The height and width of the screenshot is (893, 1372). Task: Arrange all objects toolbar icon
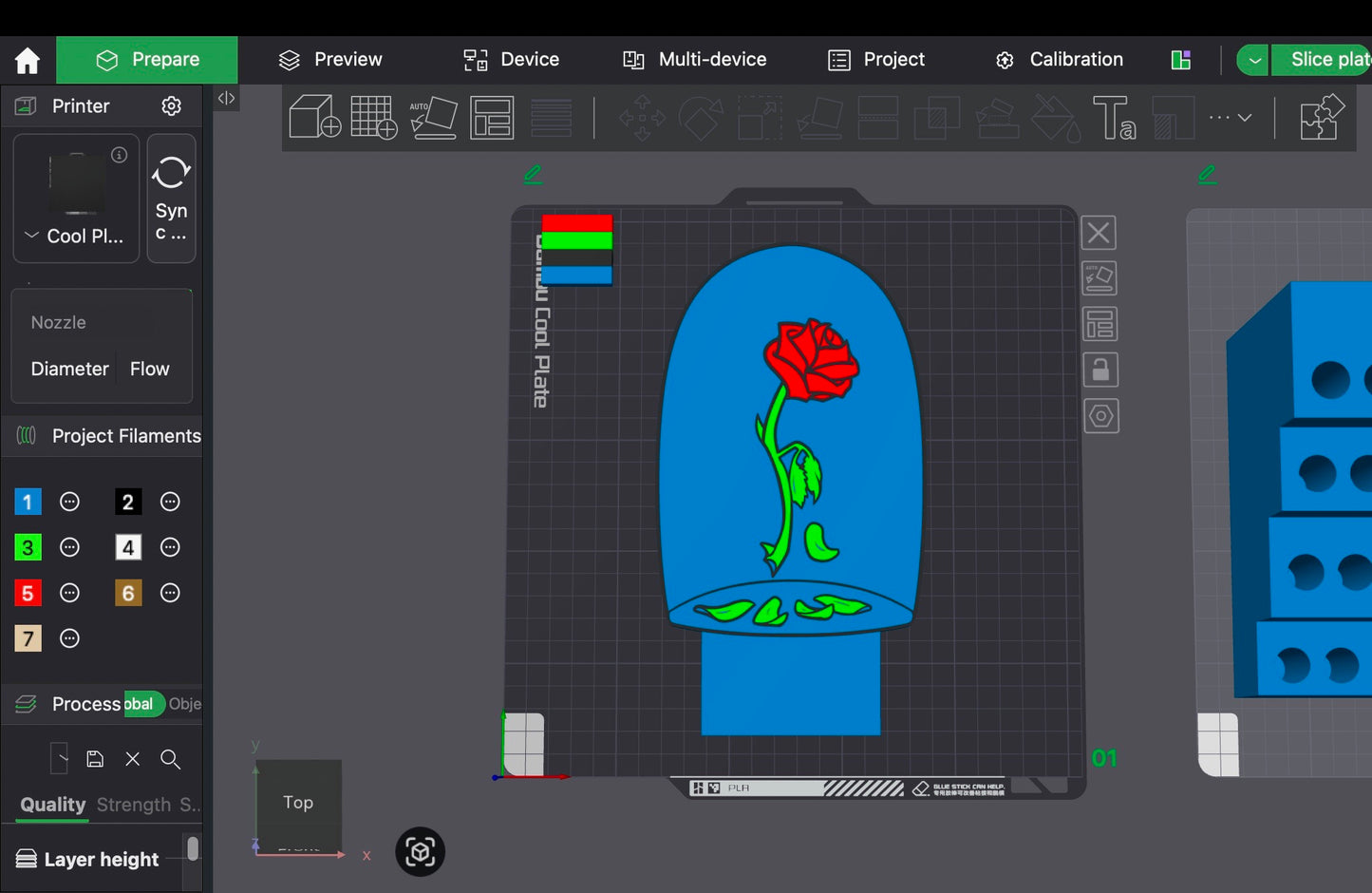pyautogui.click(x=492, y=117)
